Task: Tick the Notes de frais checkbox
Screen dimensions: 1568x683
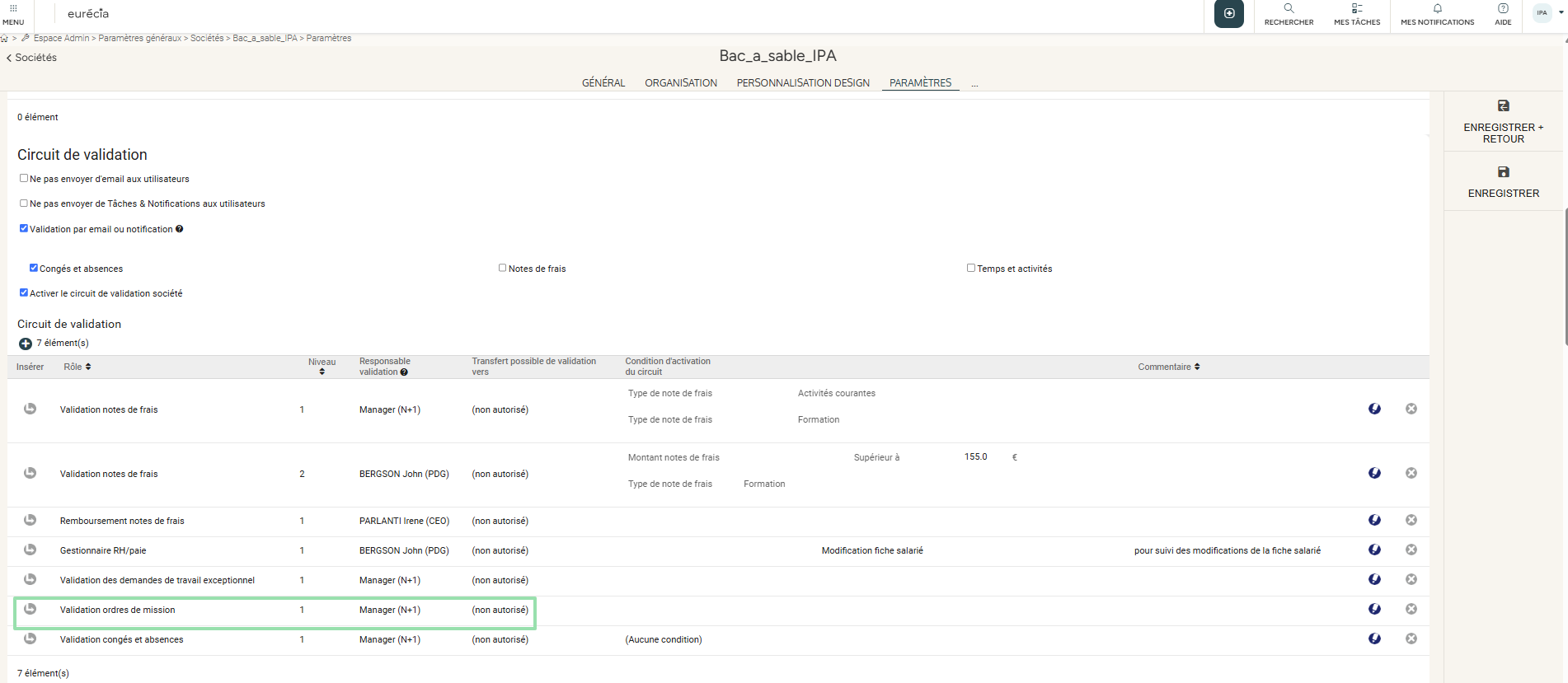Action: (502, 268)
